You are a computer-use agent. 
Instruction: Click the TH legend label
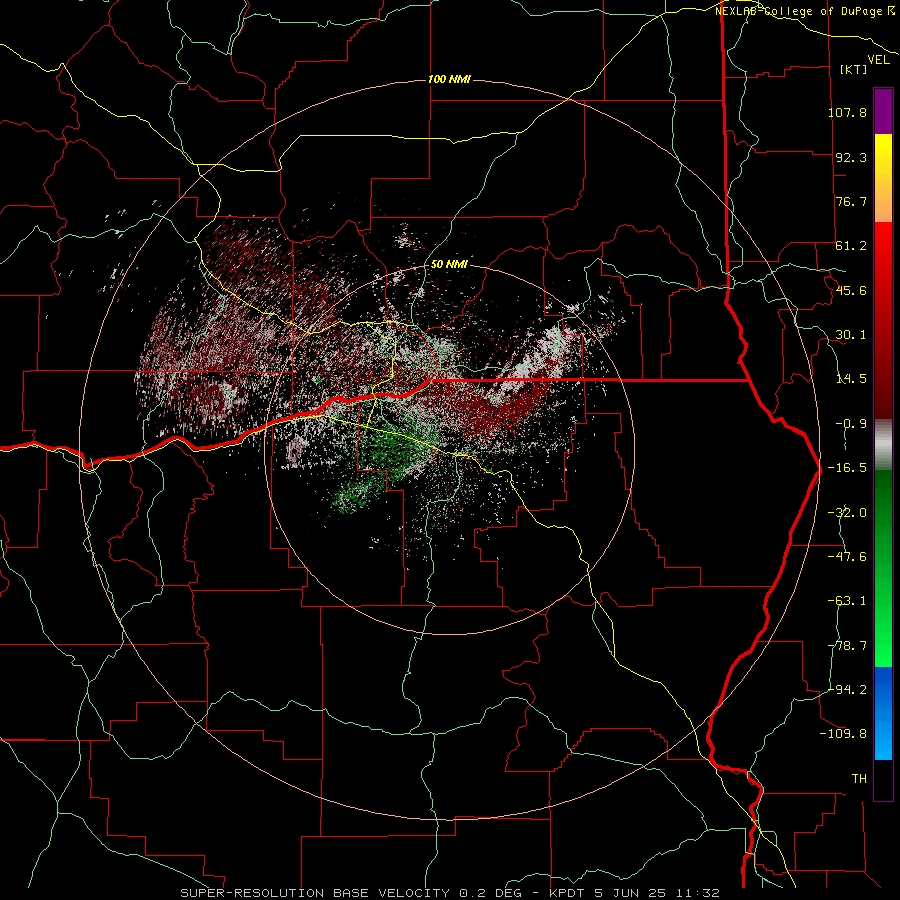(x=859, y=778)
